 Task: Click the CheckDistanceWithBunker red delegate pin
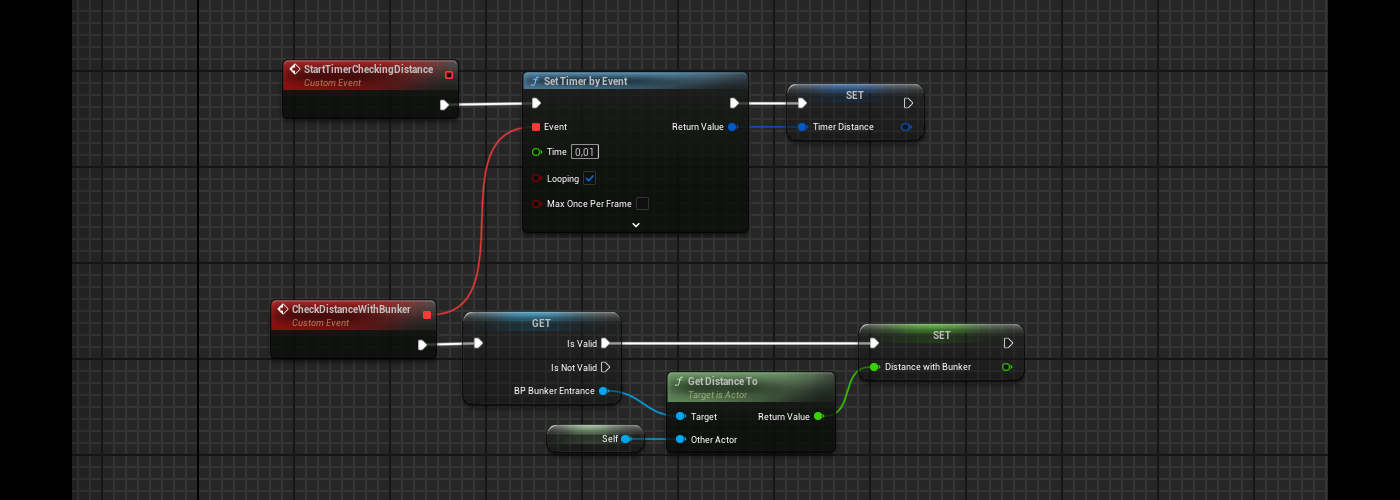pos(427,315)
